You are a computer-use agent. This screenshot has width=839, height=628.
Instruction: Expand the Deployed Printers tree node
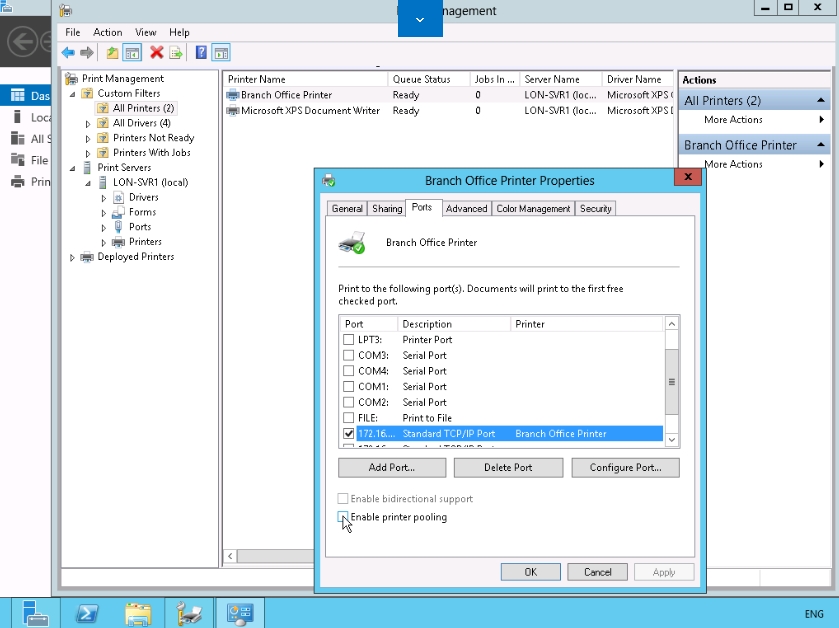pyautogui.click(x=73, y=257)
